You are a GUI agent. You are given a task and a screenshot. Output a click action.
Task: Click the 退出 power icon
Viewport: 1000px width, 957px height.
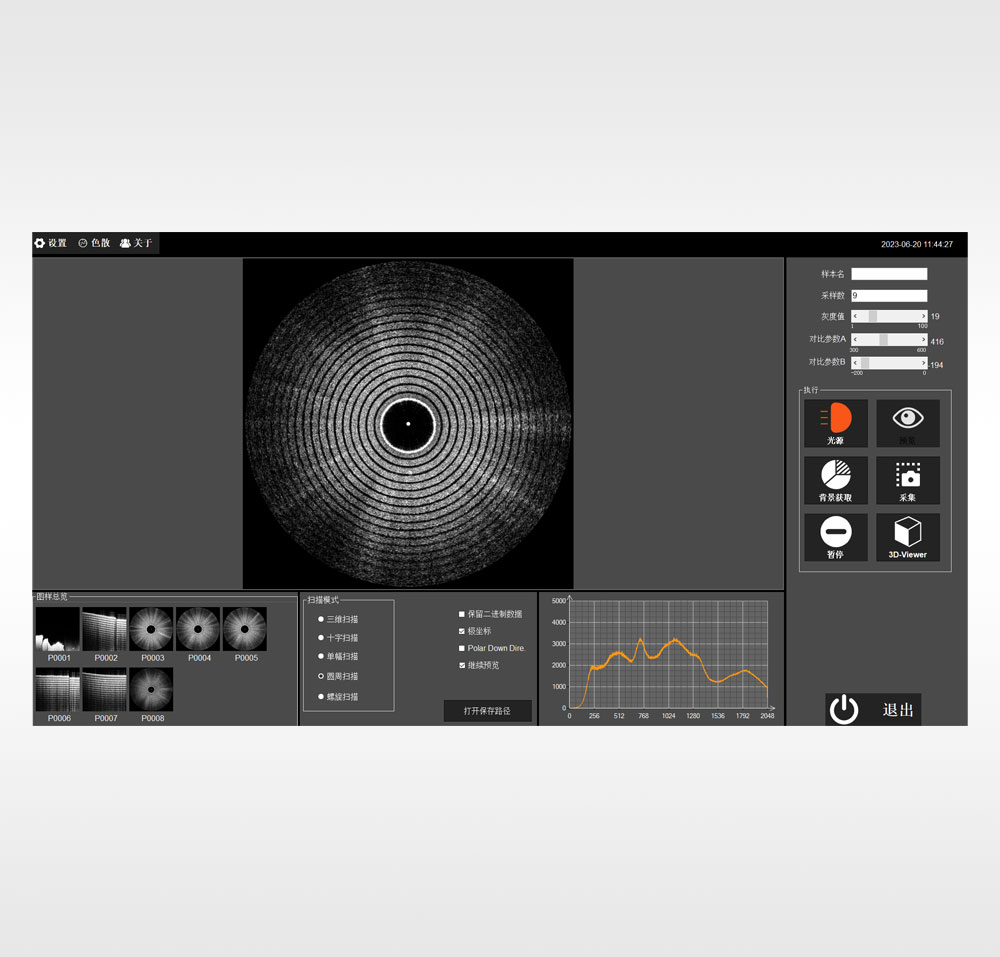[x=845, y=710]
